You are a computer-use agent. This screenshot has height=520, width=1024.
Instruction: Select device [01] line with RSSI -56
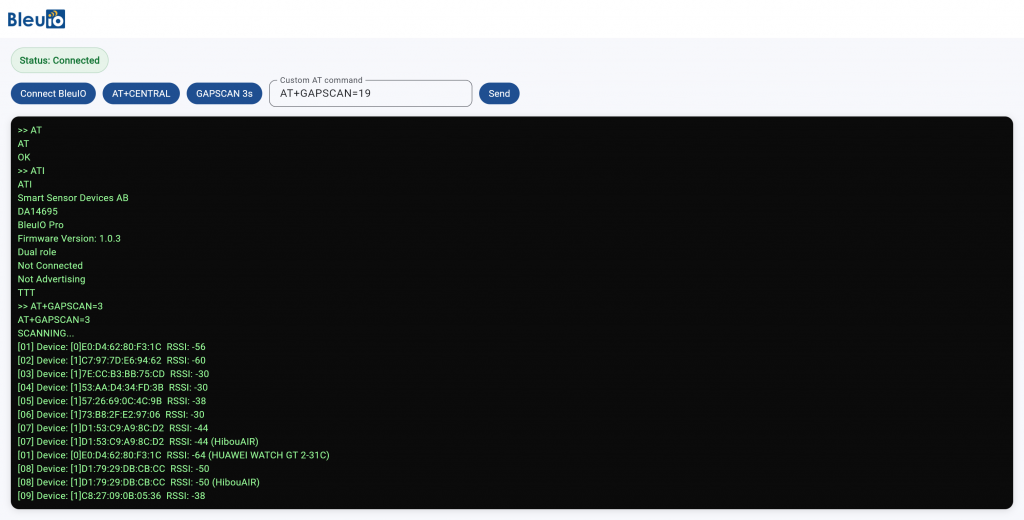coord(112,347)
